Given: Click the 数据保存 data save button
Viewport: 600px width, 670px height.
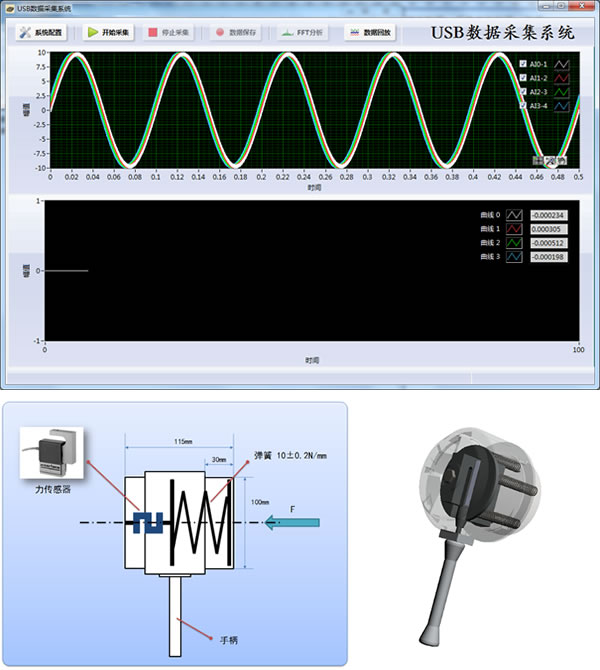Looking at the screenshot, I should point(236,32).
